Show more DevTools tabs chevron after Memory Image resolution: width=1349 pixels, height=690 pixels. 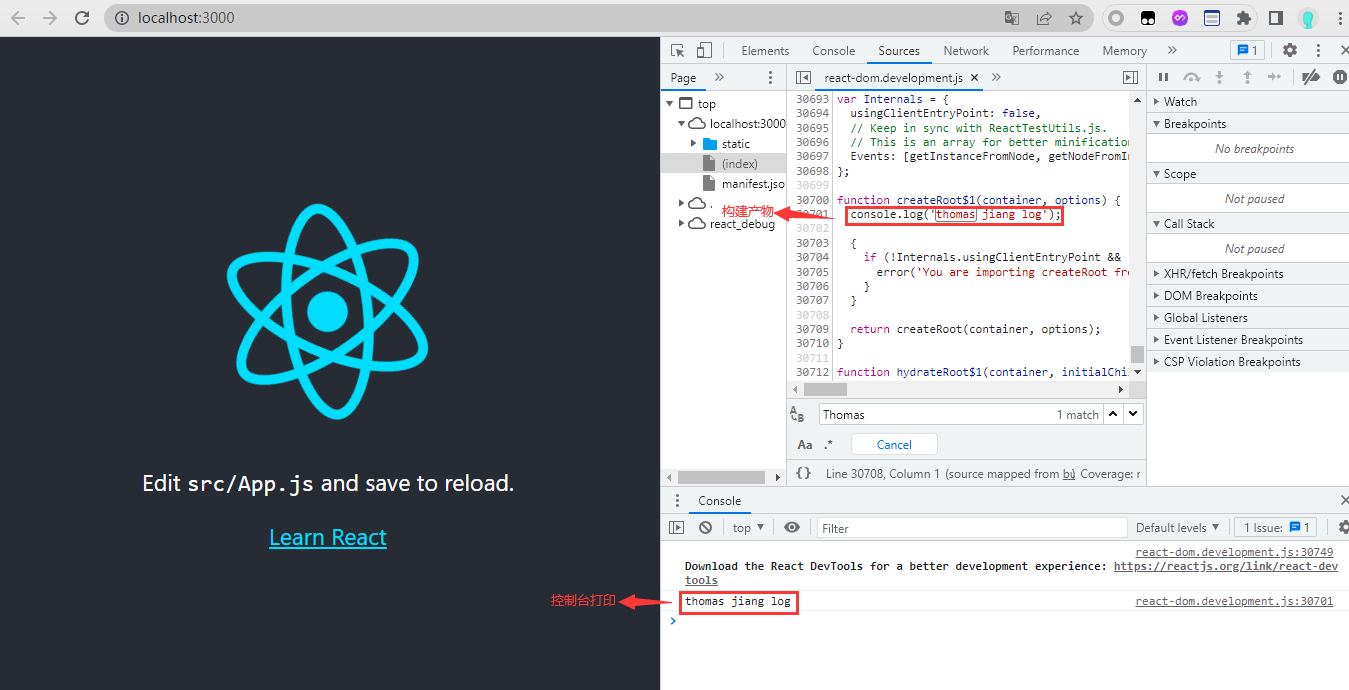pyautogui.click(x=1172, y=50)
